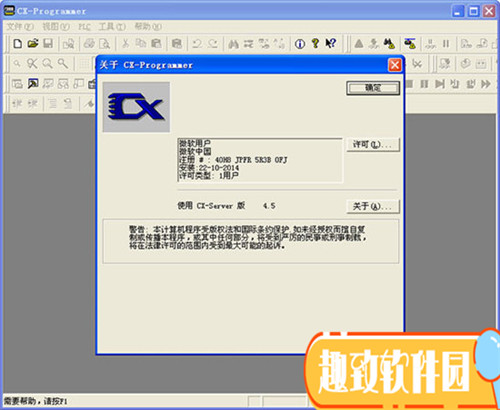Click the arrow-with-question-mark context help icon
The height and width of the screenshot is (410, 500).
(331, 44)
